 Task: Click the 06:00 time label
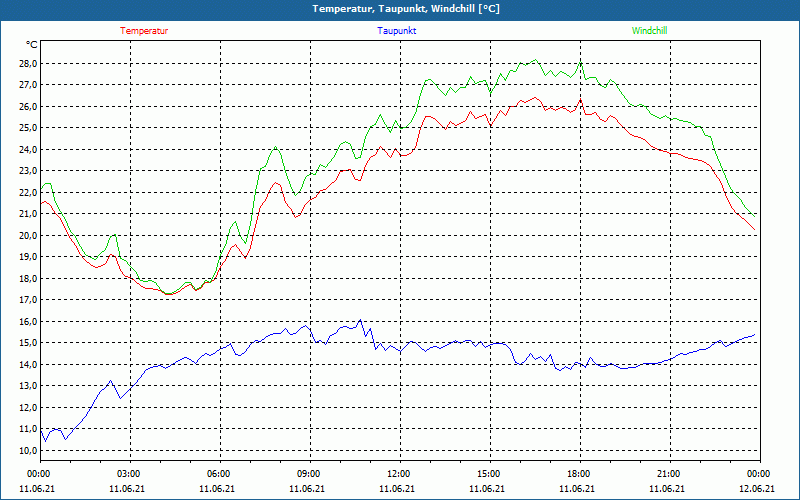click(220, 474)
